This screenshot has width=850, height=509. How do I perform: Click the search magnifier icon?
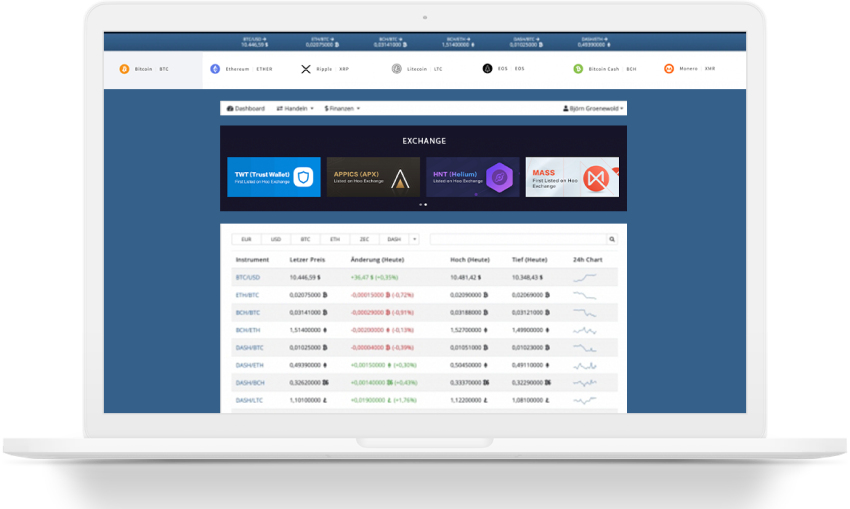tap(612, 239)
